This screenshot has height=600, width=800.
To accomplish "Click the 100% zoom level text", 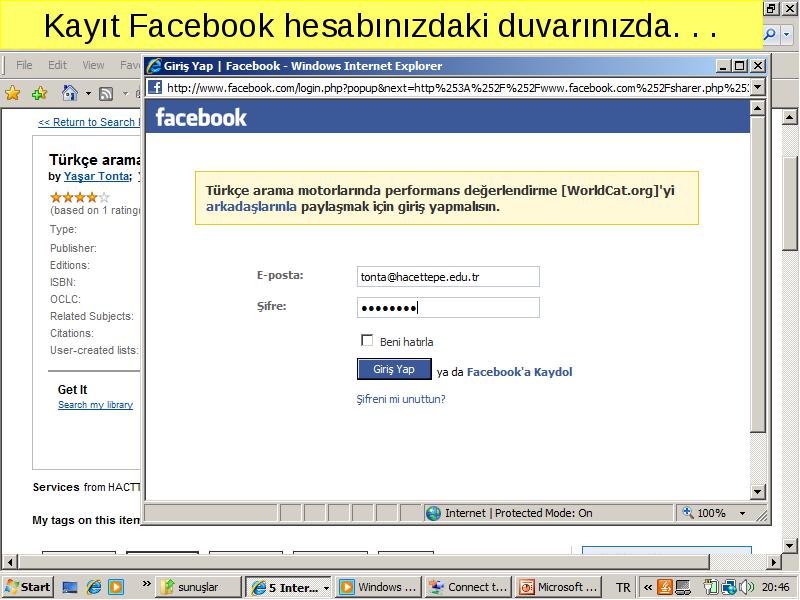I will pyautogui.click(x=711, y=513).
